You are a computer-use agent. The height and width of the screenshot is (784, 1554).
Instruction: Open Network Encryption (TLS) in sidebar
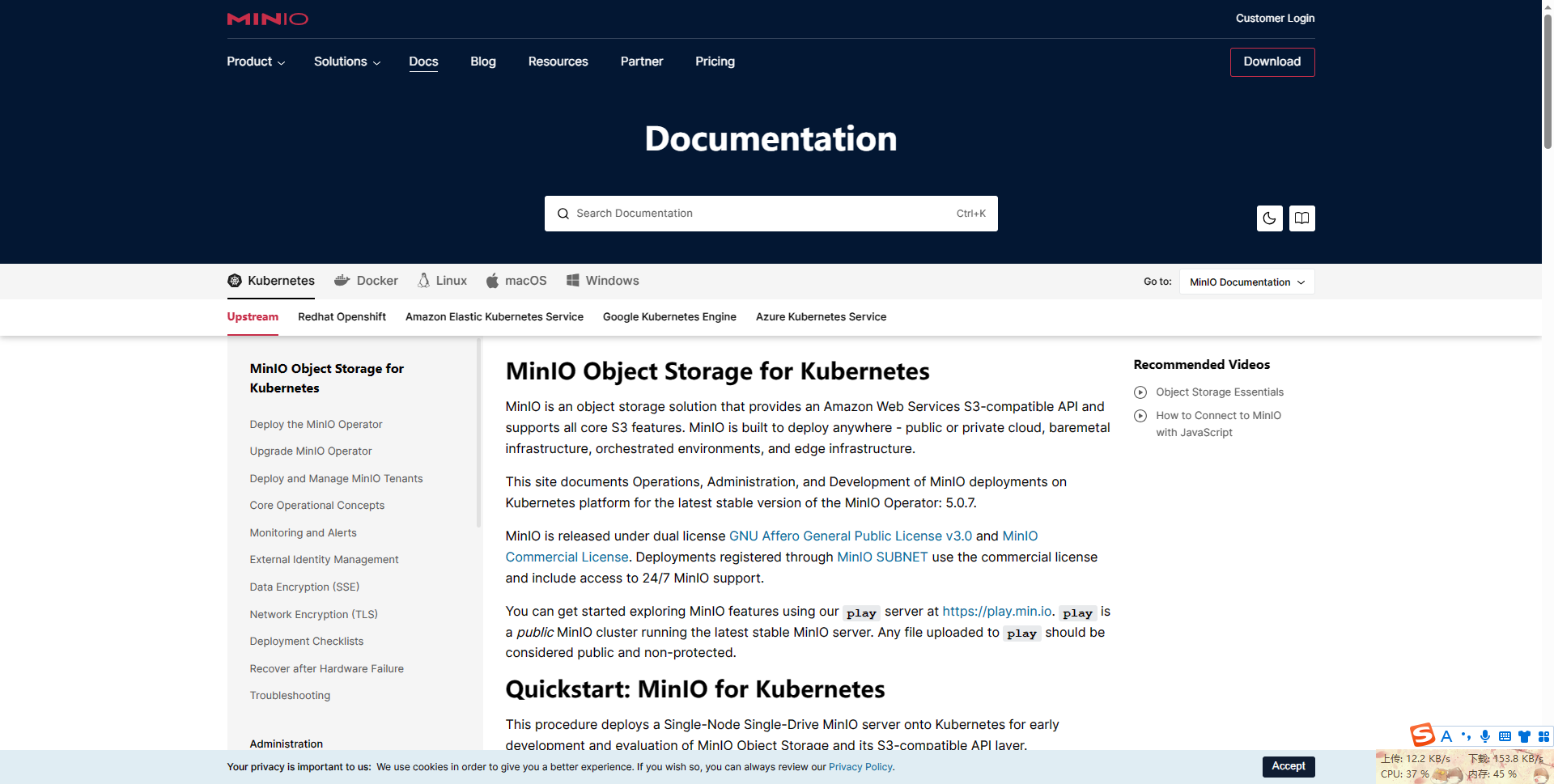(x=314, y=614)
